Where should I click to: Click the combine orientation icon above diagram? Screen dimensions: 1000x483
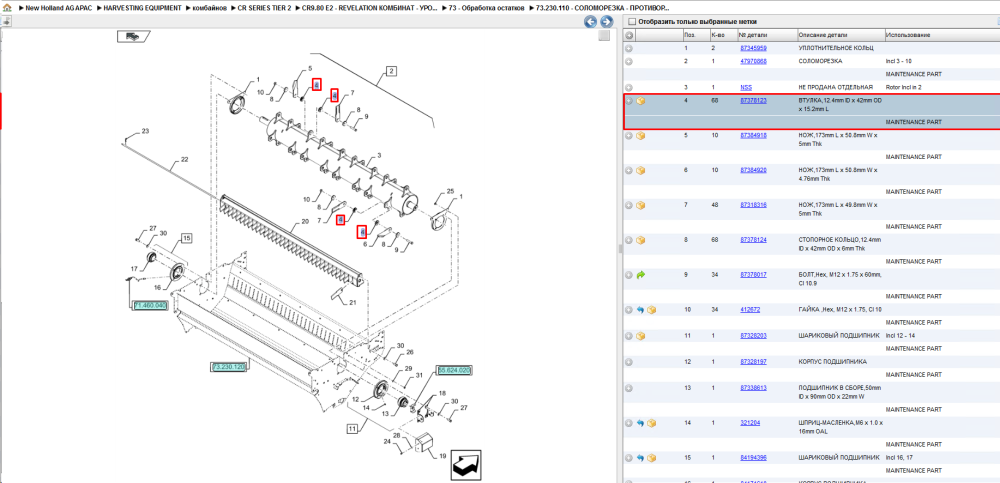point(133,36)
